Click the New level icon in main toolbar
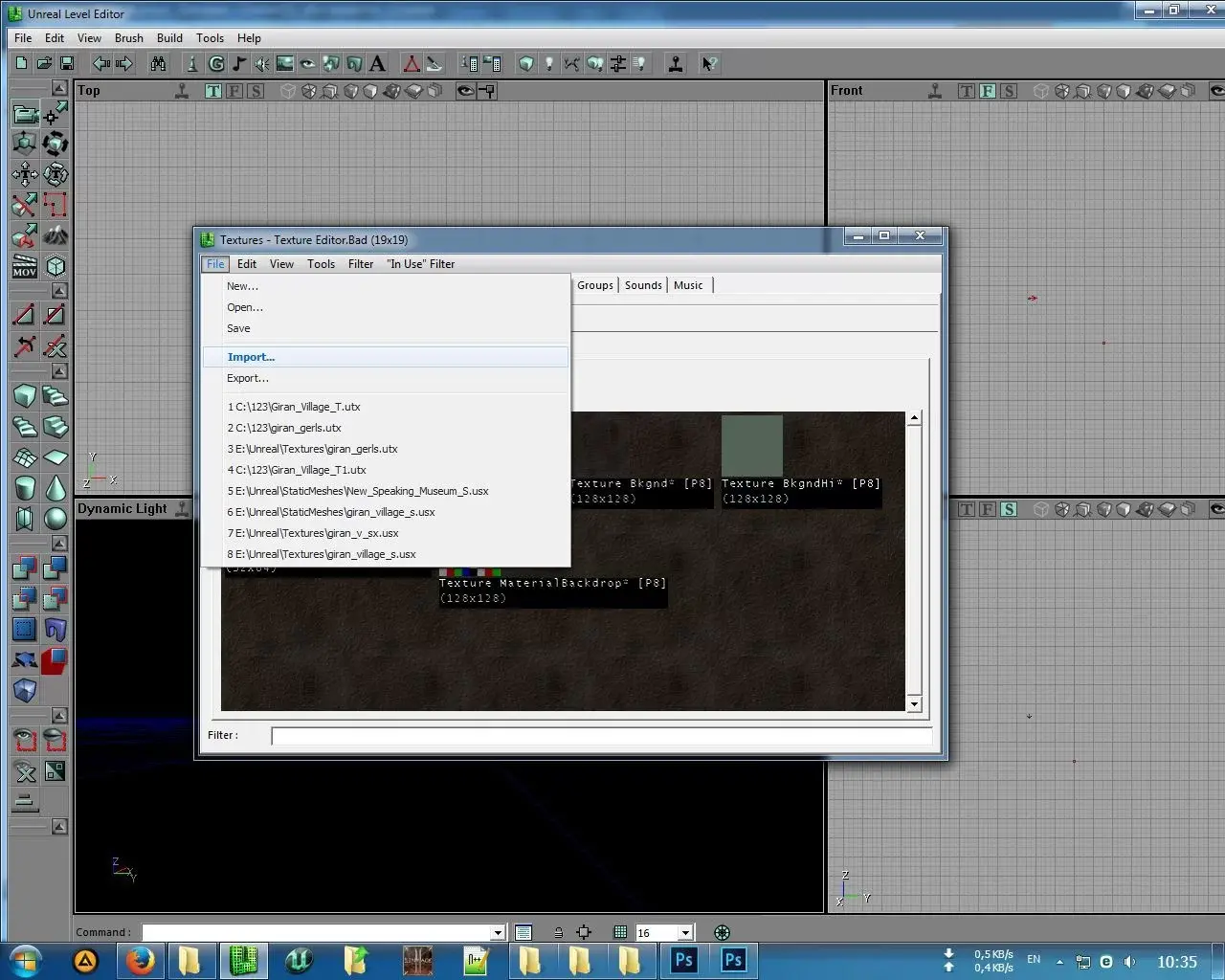This screenshot has width=1225, height=980. [21, 63]
